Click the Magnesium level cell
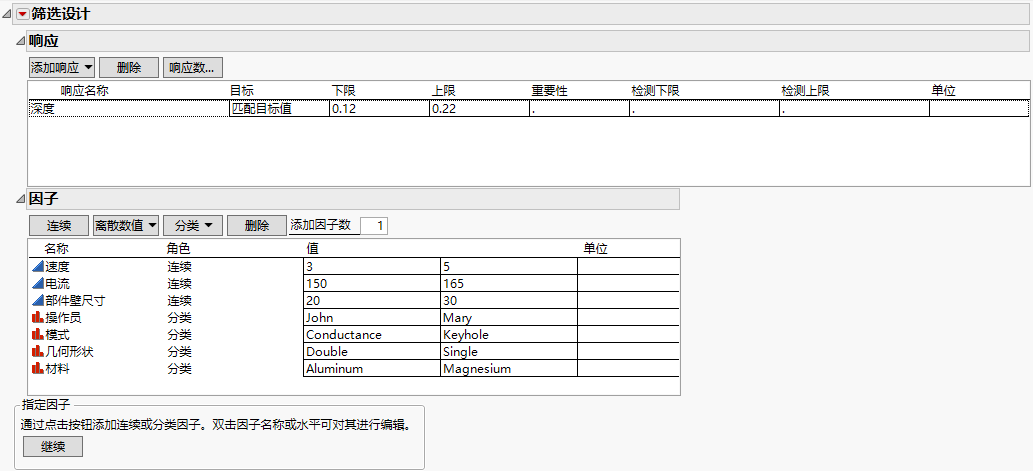 [x=509, y=370]
